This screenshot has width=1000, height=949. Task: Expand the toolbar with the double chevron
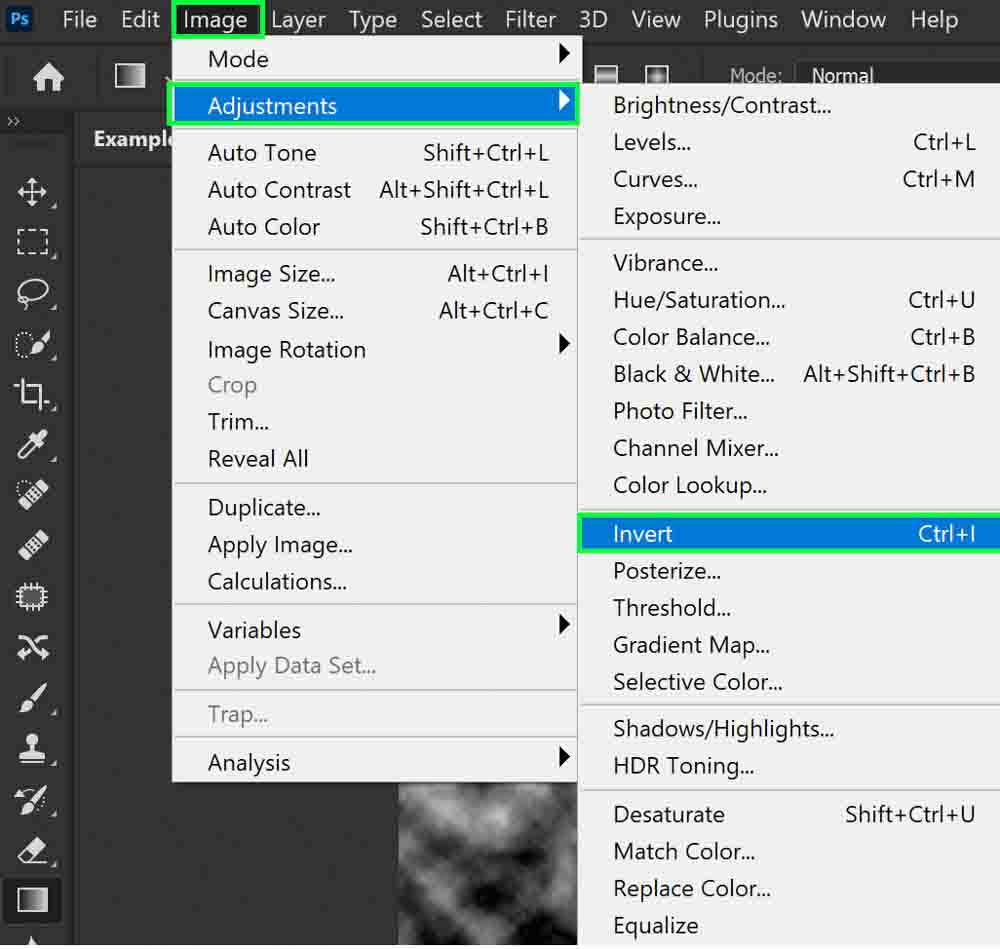[13, 121]
